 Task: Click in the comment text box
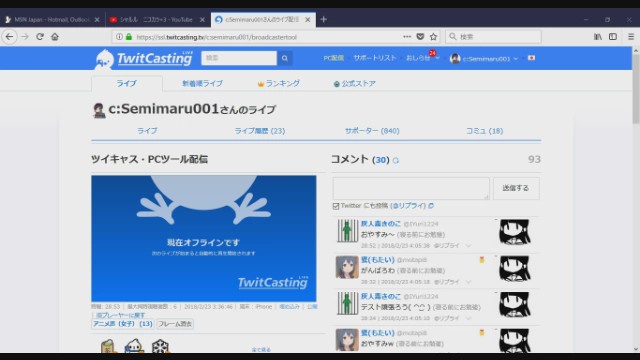[x=411, y=188]
